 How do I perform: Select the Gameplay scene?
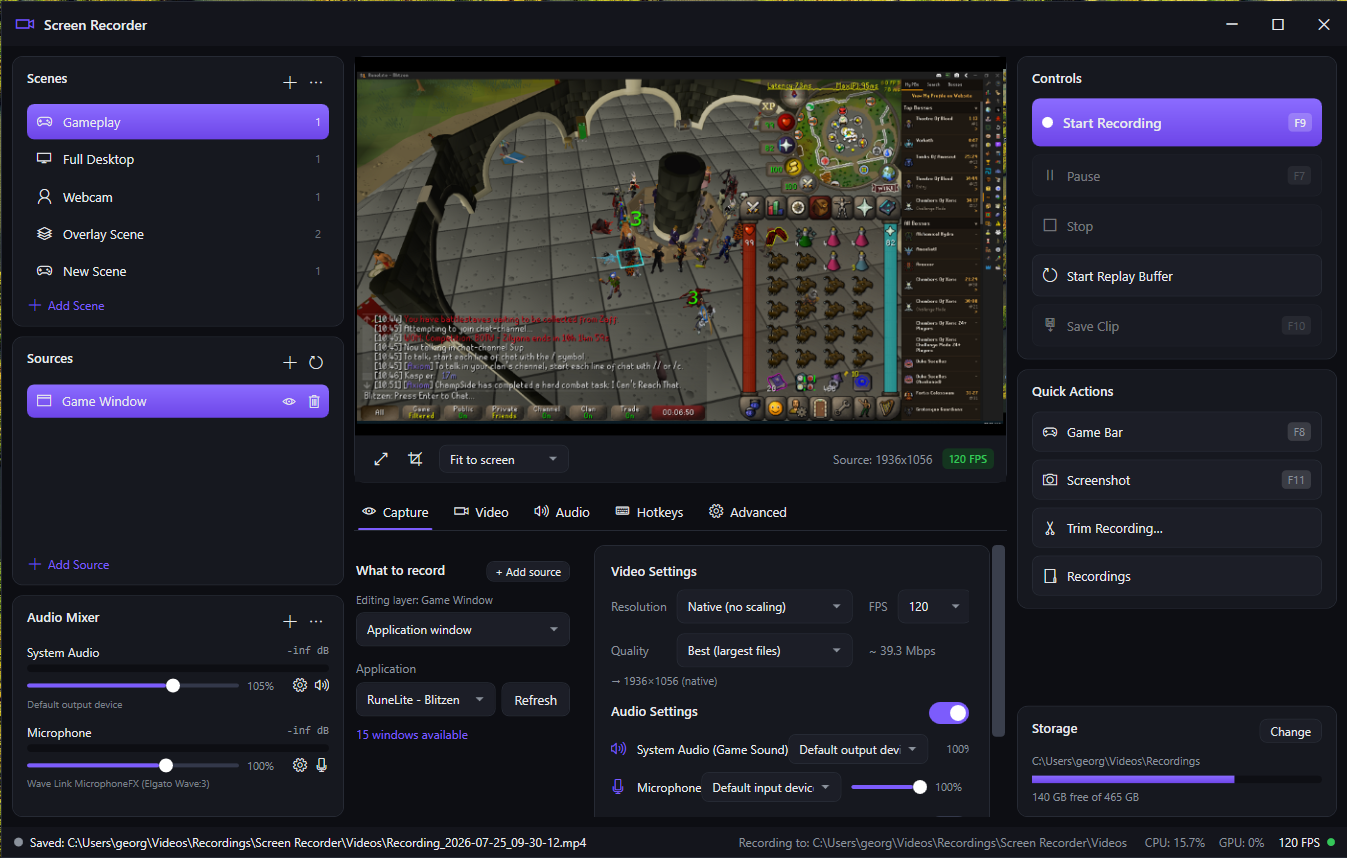[178, 122]
